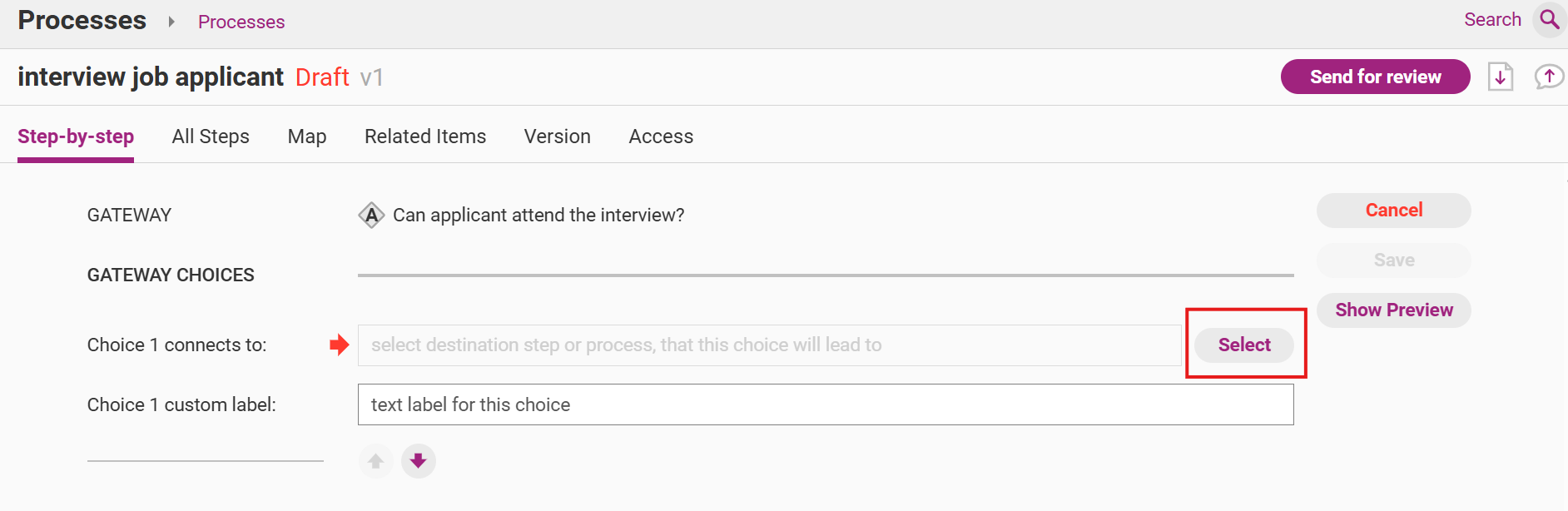View the Version tab
Screen dimensions: 1568x511
pos(558,136)
